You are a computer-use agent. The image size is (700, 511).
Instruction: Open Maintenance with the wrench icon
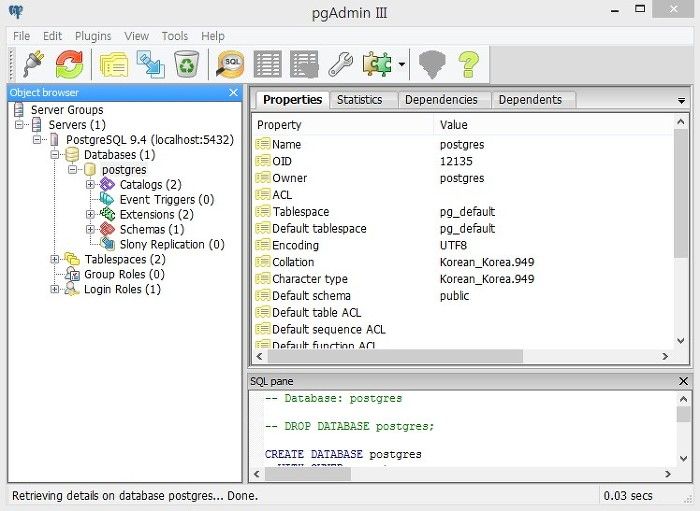pos(341,65)
